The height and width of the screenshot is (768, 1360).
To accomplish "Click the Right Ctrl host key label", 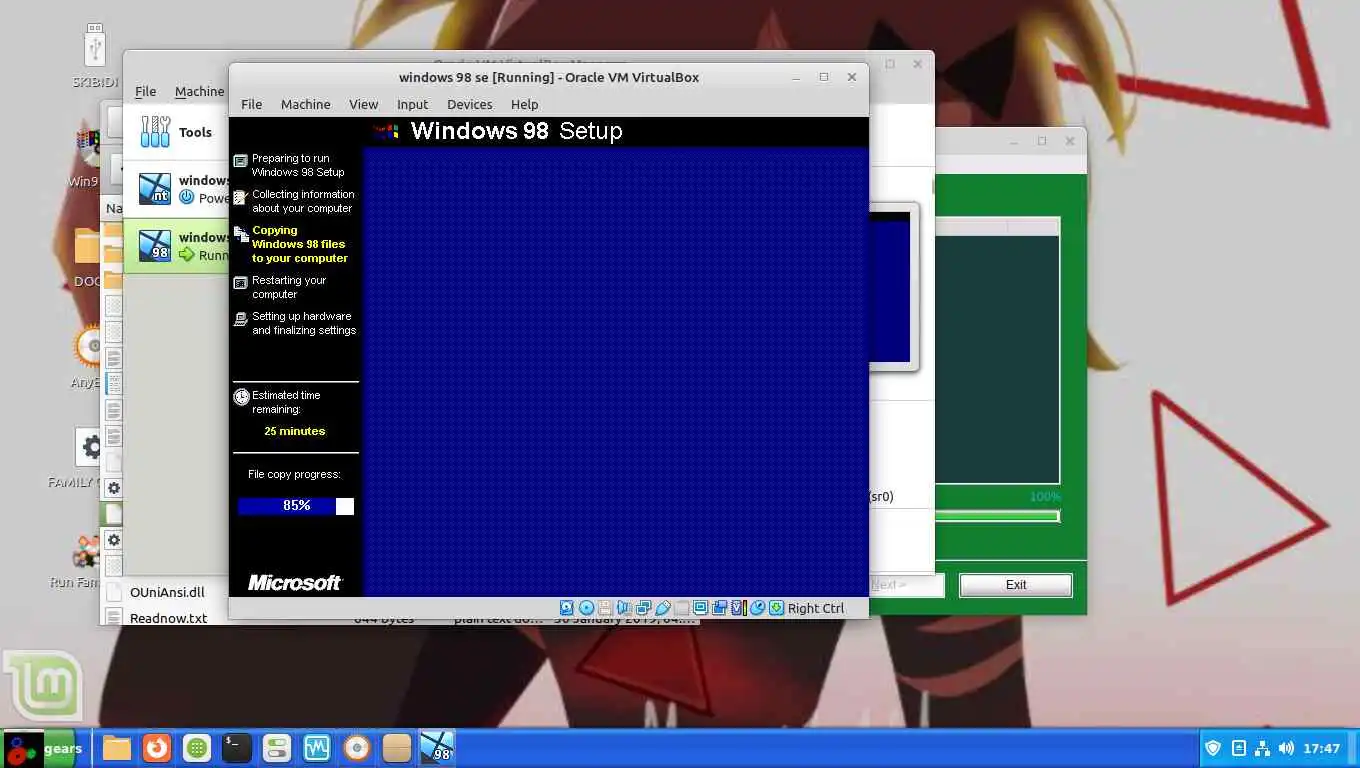I will coord(816,608).
